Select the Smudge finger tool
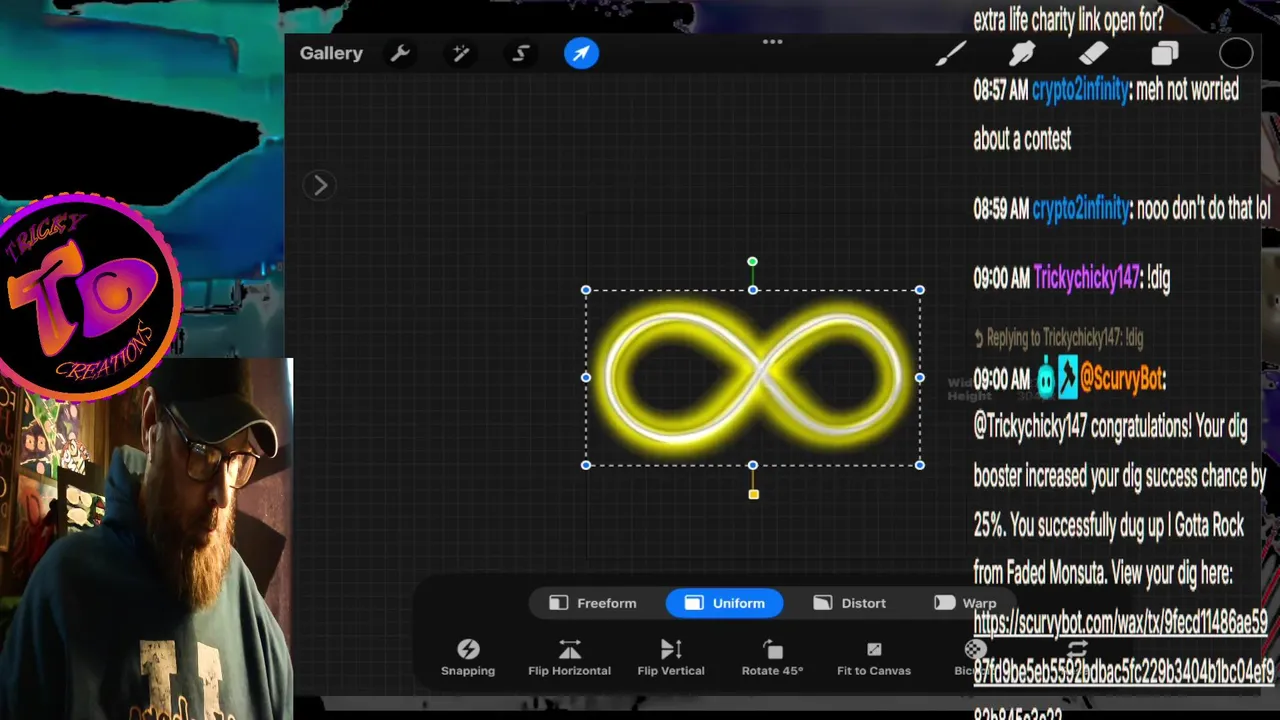 (1021, 53)
